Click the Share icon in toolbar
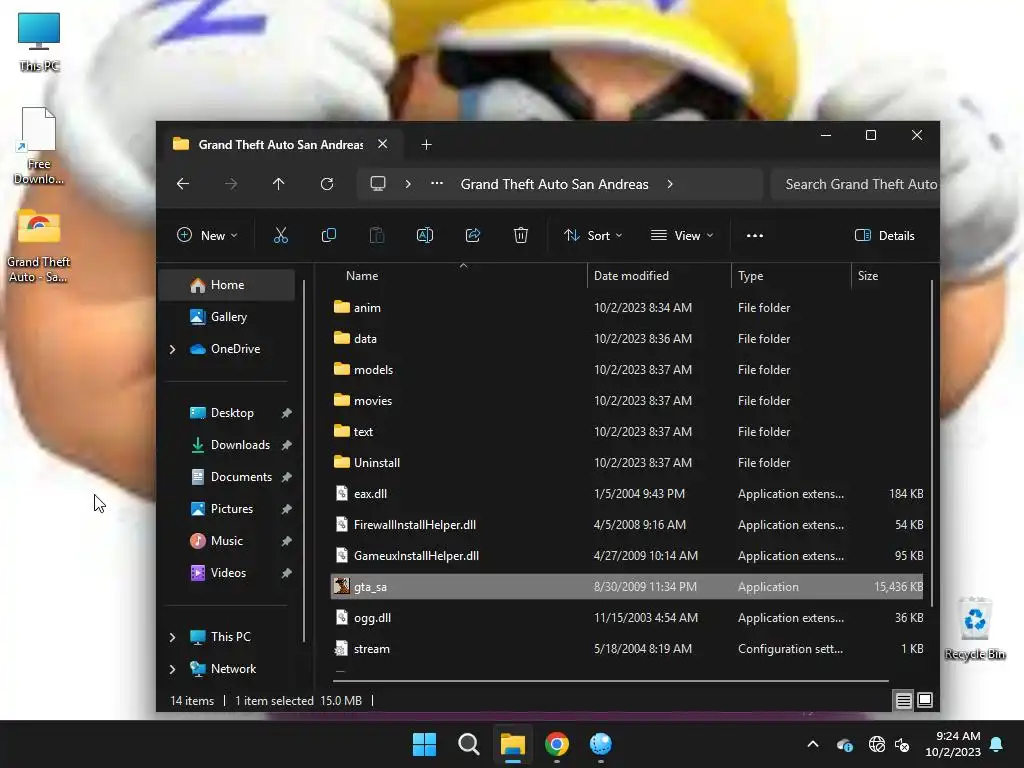The width and height of the screenshot is (1024, 768). (x=473, y=236)
